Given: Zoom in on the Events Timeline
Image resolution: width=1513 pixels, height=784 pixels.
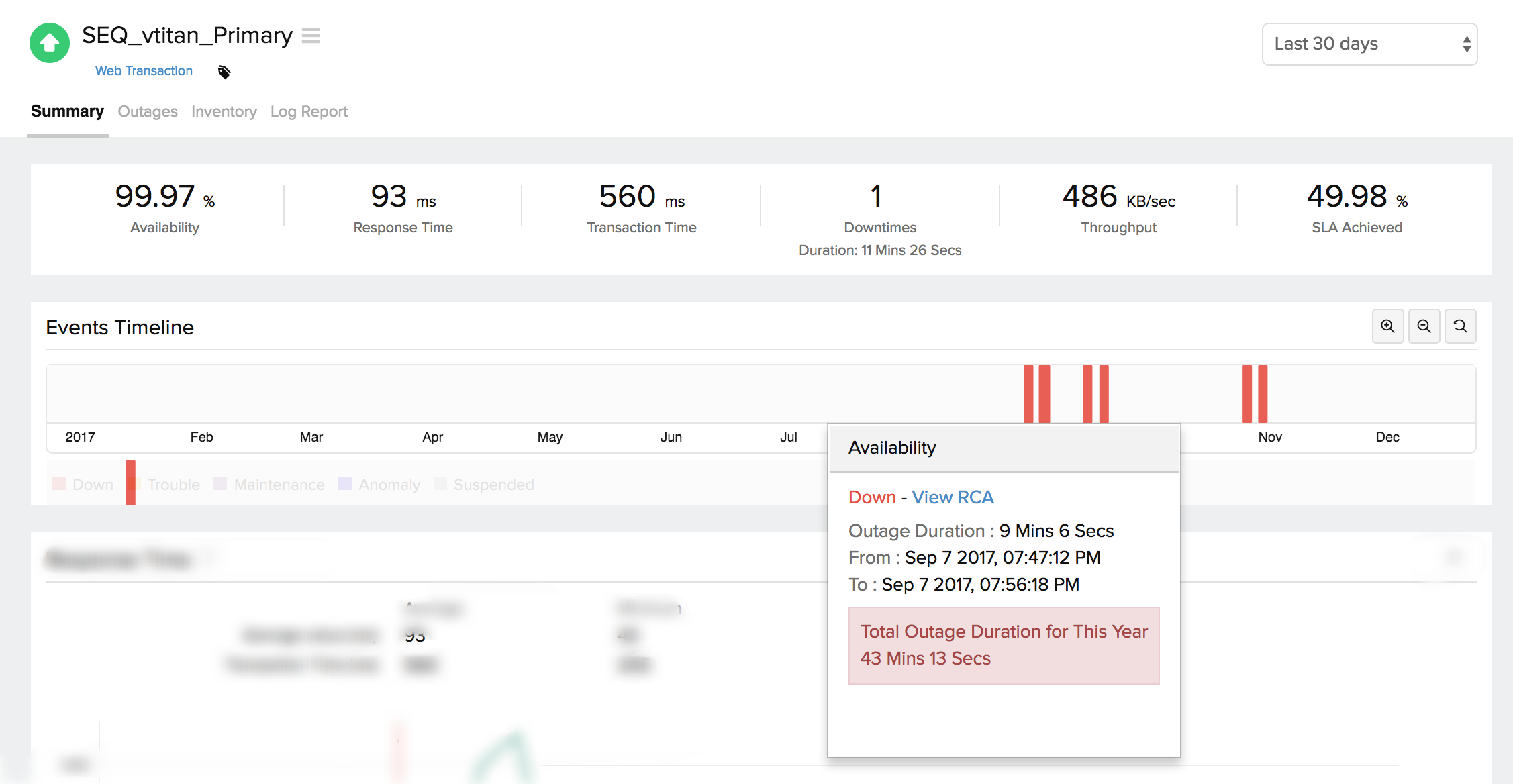Looking at the screenshot, I should [1387, 326].
